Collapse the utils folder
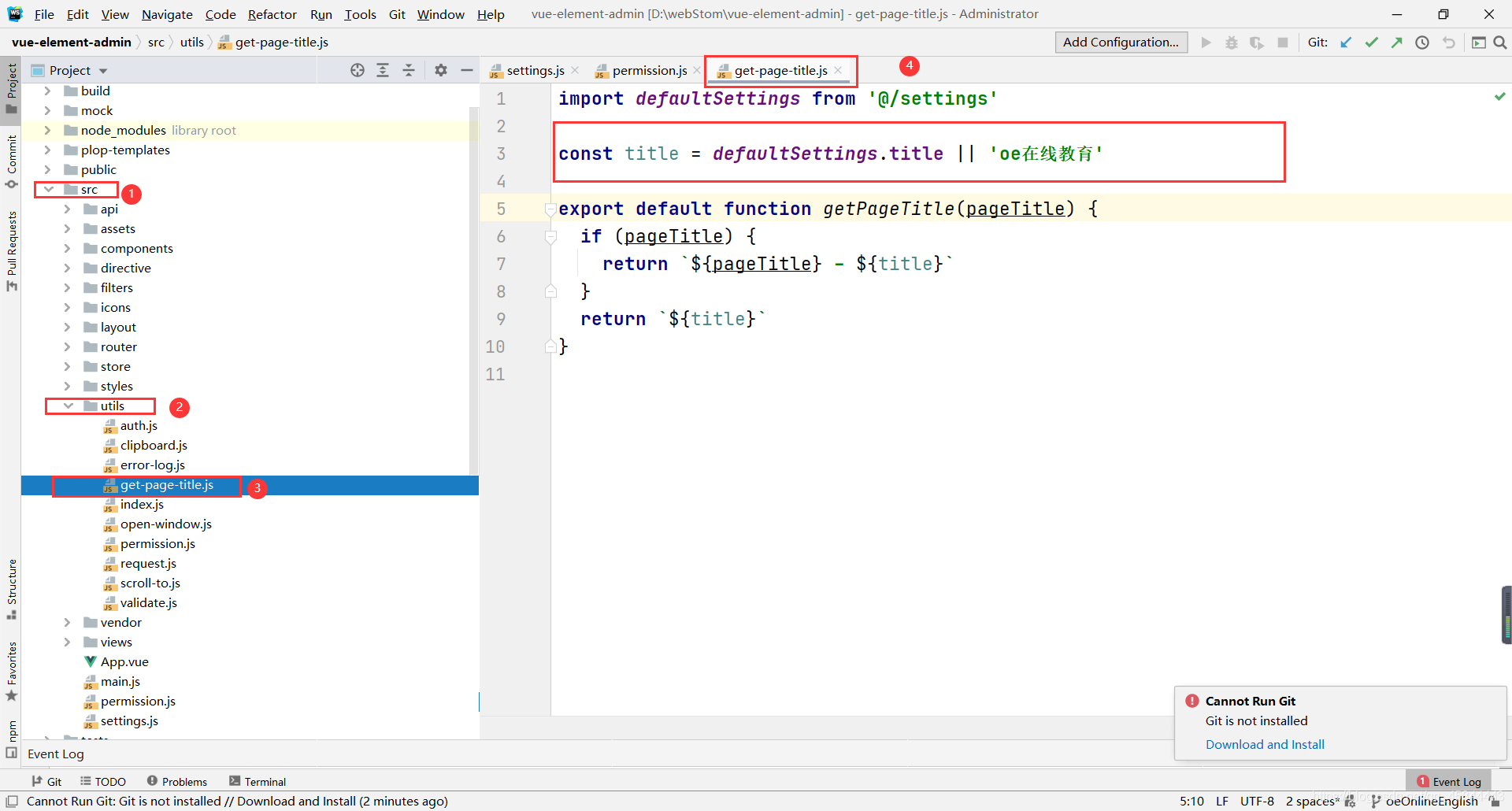Viewport: 1512px width, 811px height. tap(69, 406)
